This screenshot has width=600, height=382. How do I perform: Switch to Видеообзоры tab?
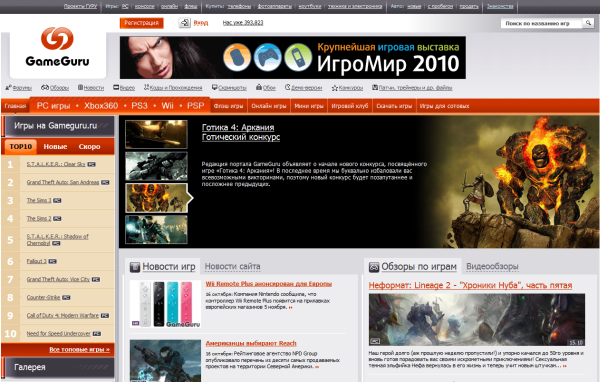[x=492, y=266]
